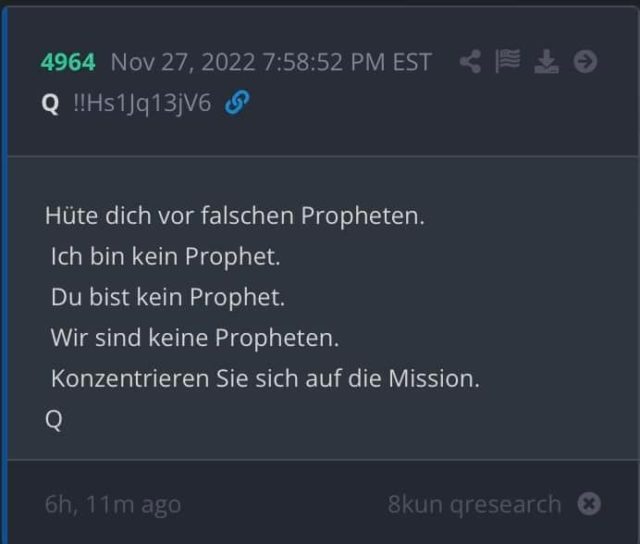
Task: Click the empty header area below the tripcode
Action: click(x=322, y=137)
